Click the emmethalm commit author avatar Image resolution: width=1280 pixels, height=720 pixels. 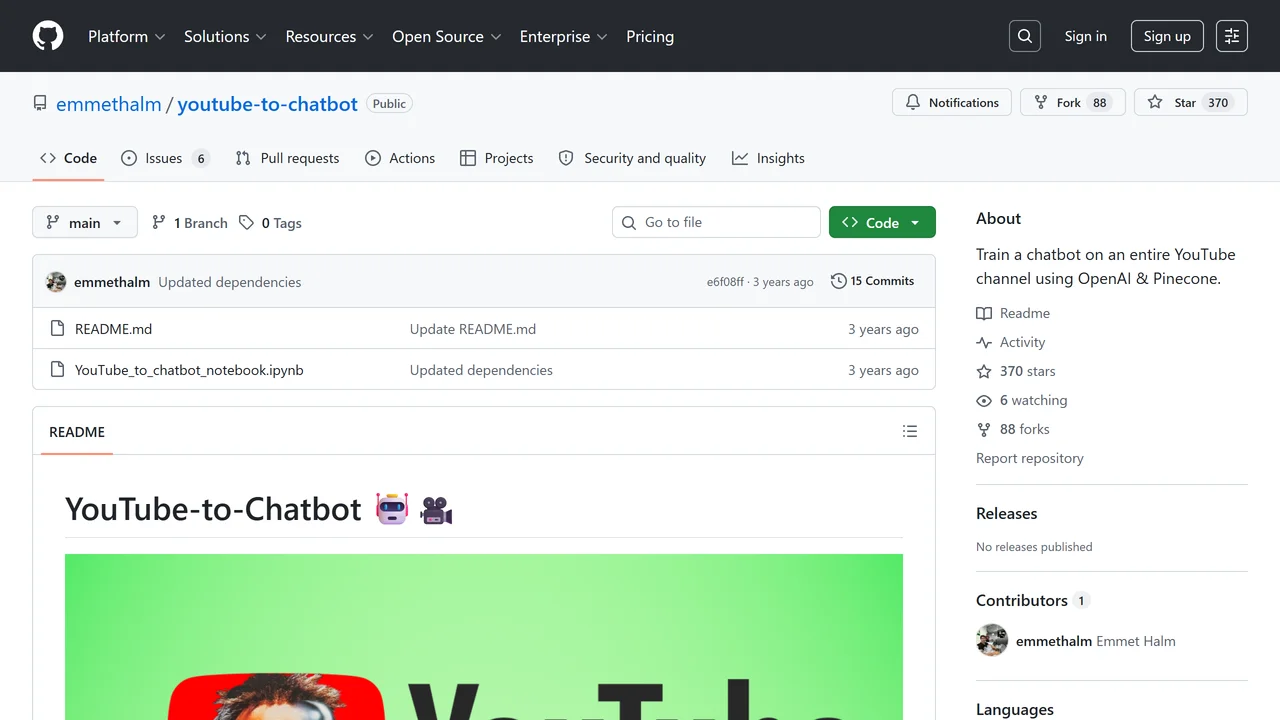coord(56,282)
